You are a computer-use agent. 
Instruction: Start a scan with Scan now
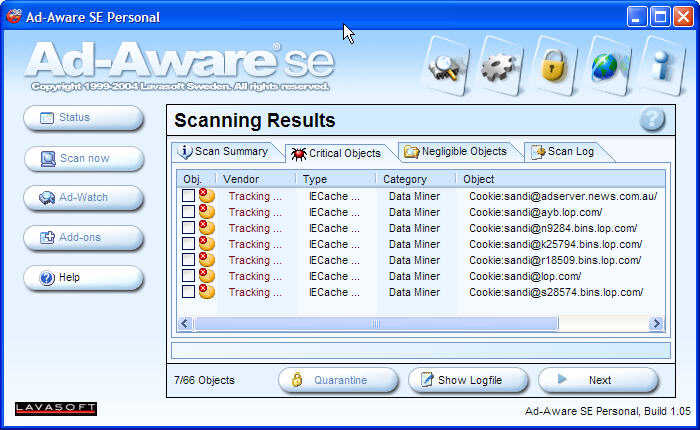pyautogui.click(x=83, y=159)
